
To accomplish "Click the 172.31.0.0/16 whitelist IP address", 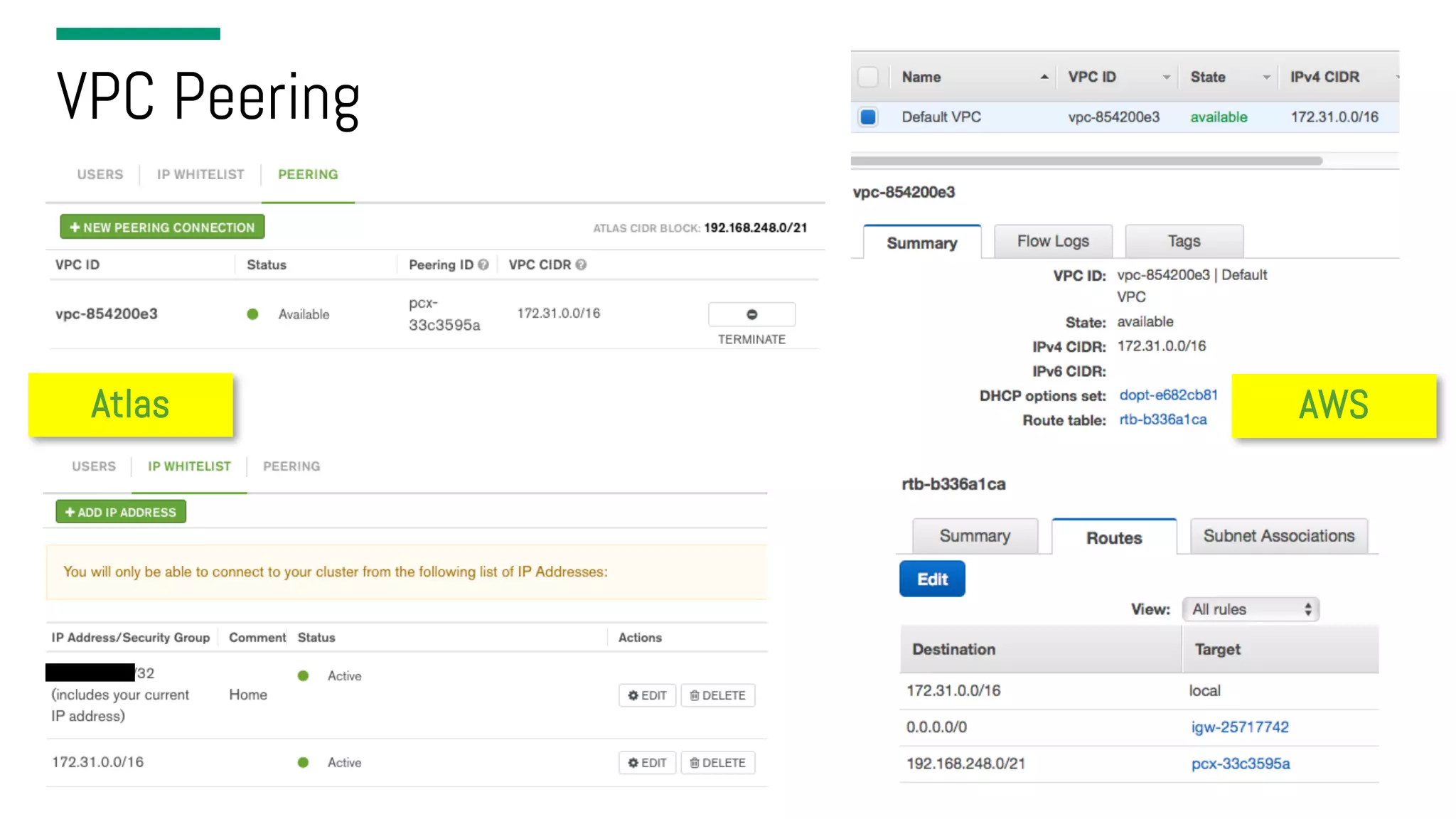I will click(97, 762).
